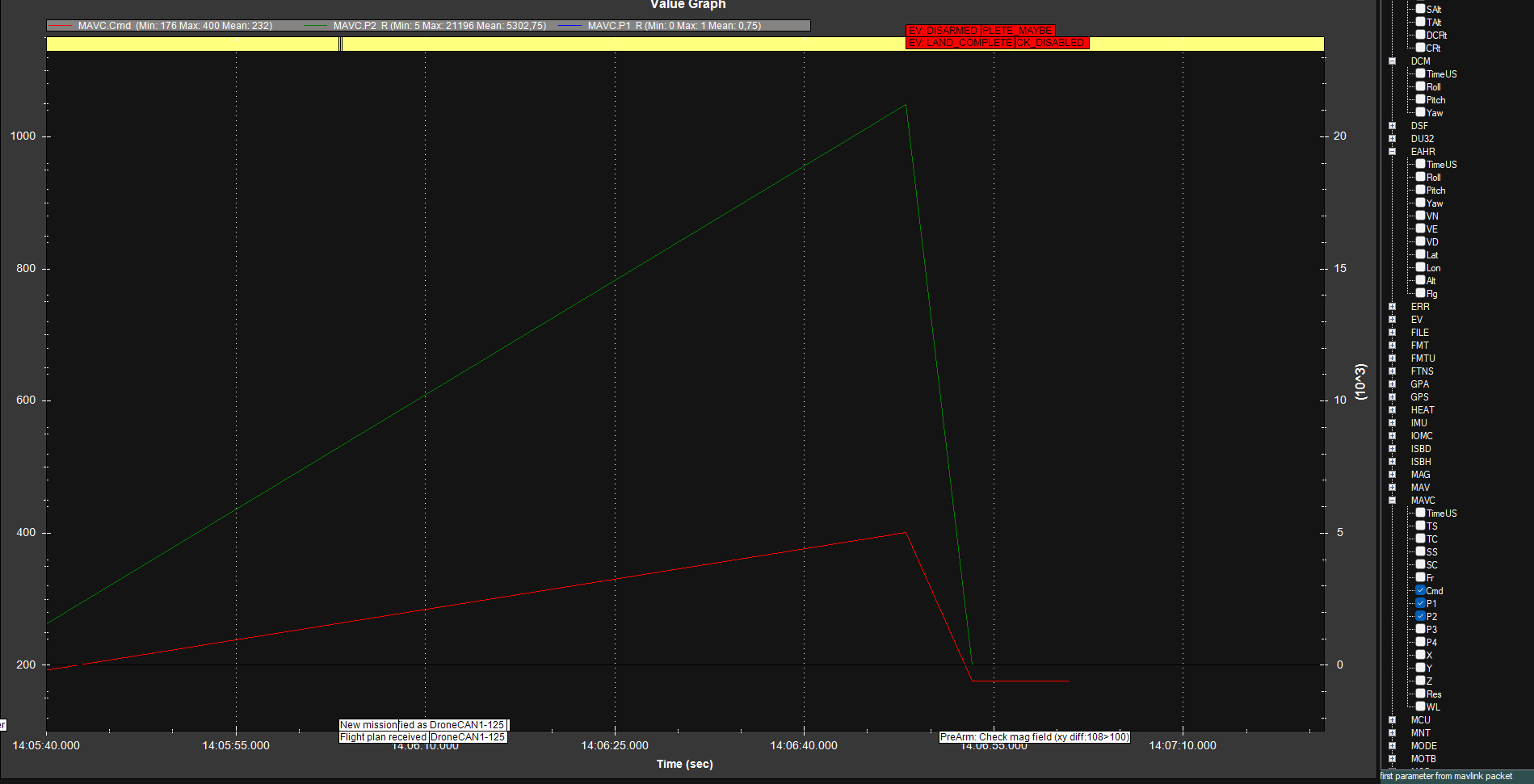This screenshot has width=1534, height=784.
Task: Check the TS field under MAVC
Action: (1420, 526)
